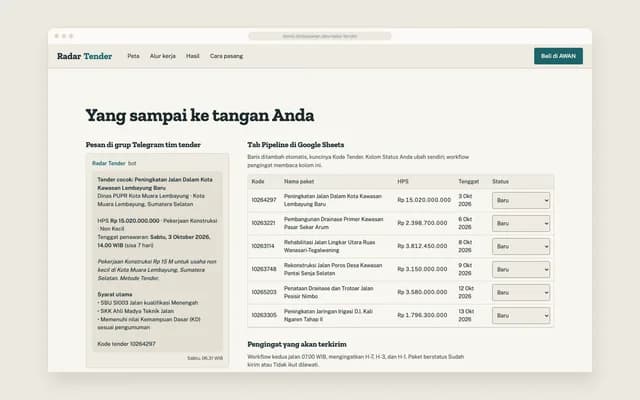Image resolution: width=640 pixels, height=400 pixels.
Task: Open the Peta nav link
Action: pos(133,56)
